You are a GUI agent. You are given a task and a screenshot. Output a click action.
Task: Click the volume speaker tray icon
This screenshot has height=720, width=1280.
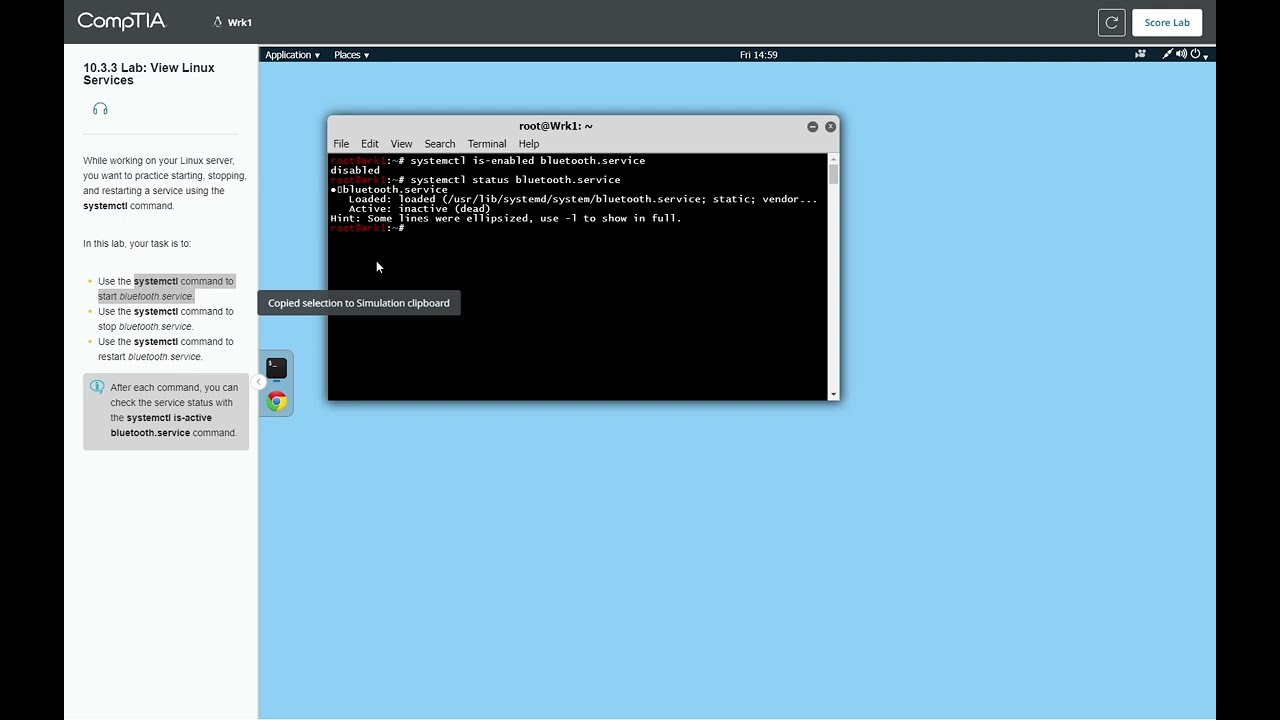(x=1181, y=55)
